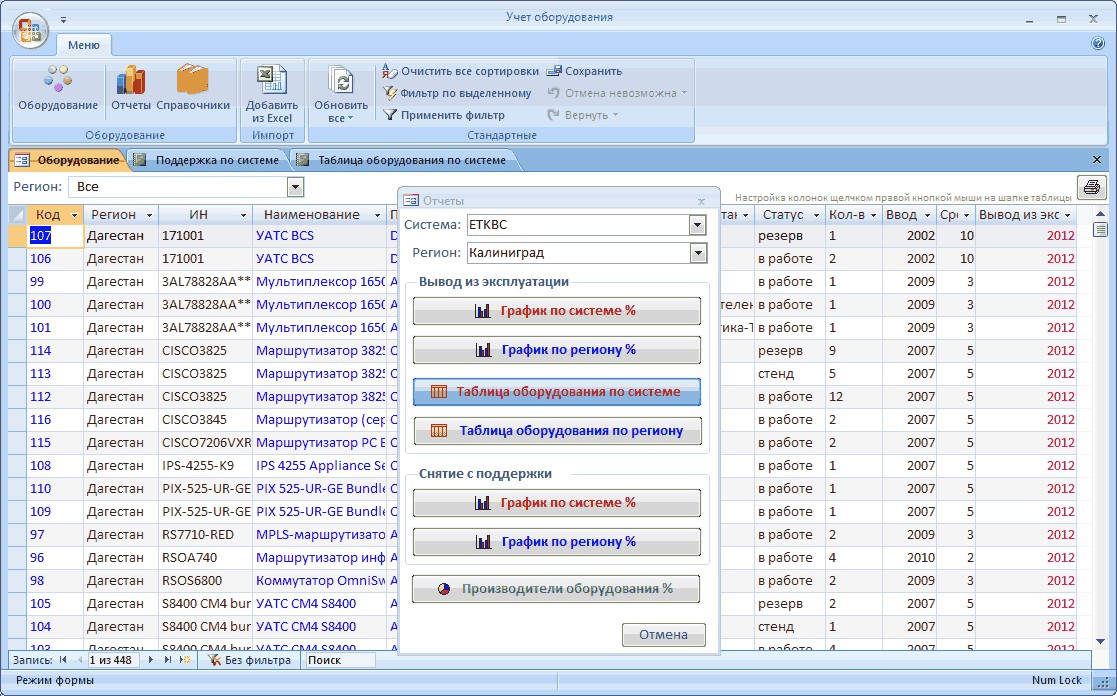The image size is (1117, 696).
Task: Open the help question mark icon
Action: click(x=1097, y=44)
